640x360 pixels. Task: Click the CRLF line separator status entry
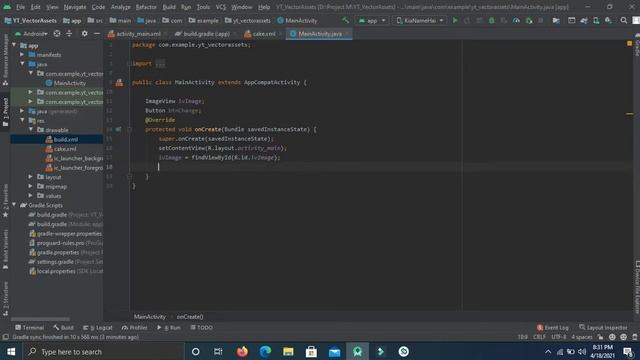539,337
